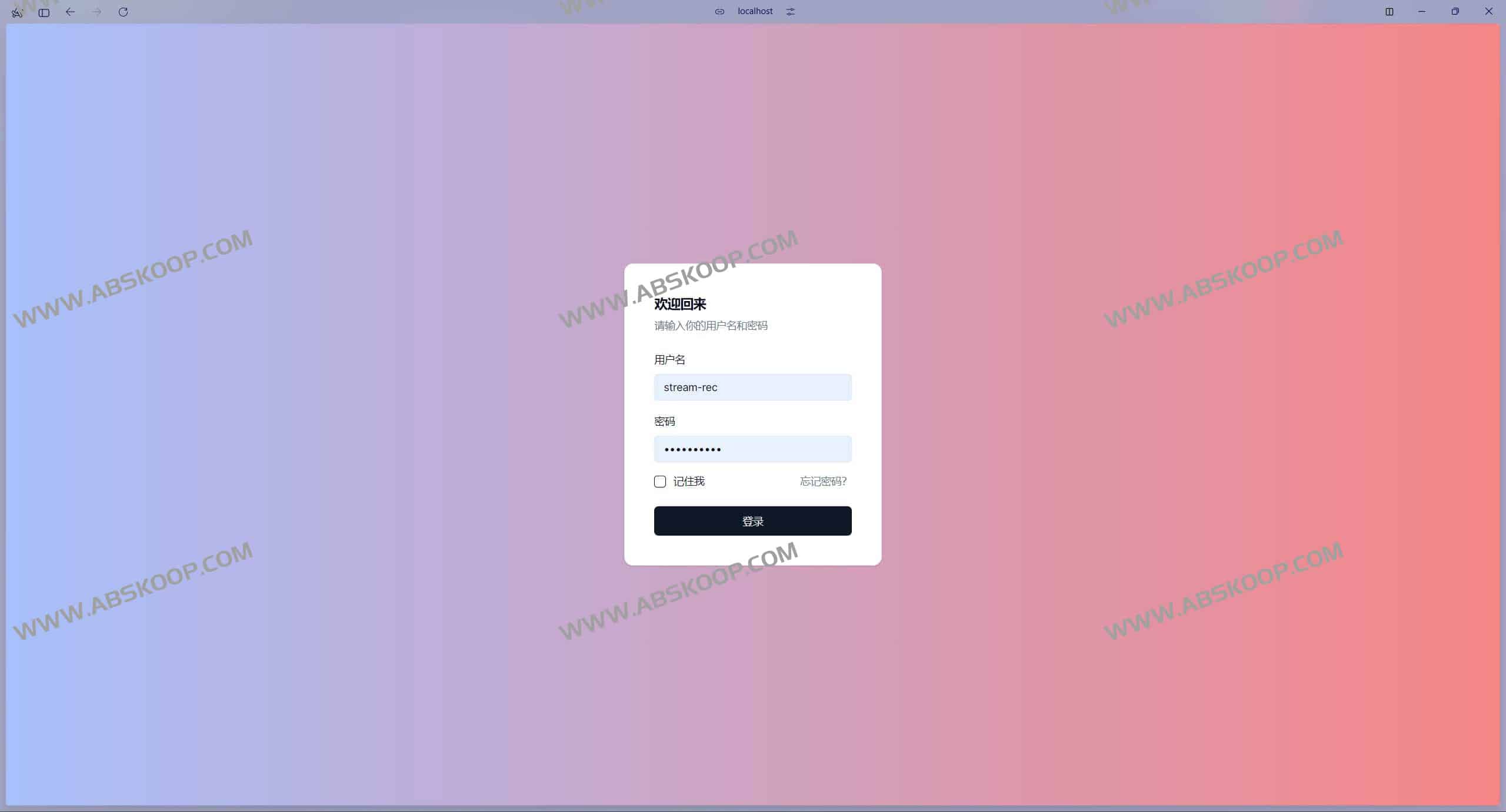Click the forward navigation arrow icon
Image resolution: width=1506 pixels, height=812 pixels.
96,11
